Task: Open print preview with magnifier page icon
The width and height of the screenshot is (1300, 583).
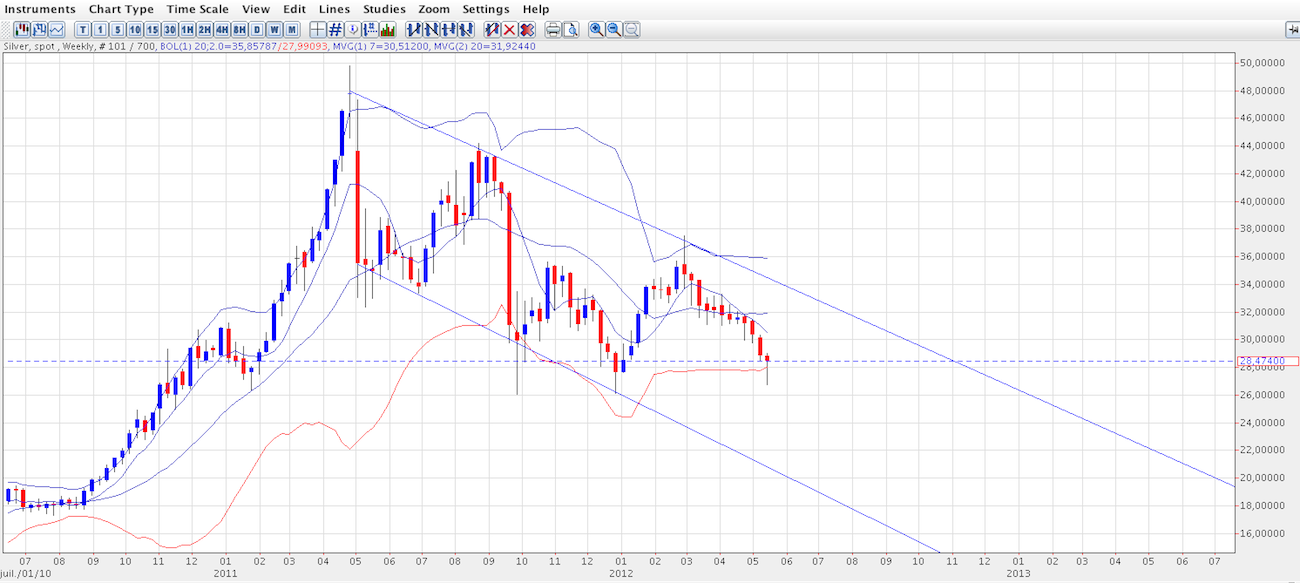Action: pyautogui.click(x=571, y=30)
